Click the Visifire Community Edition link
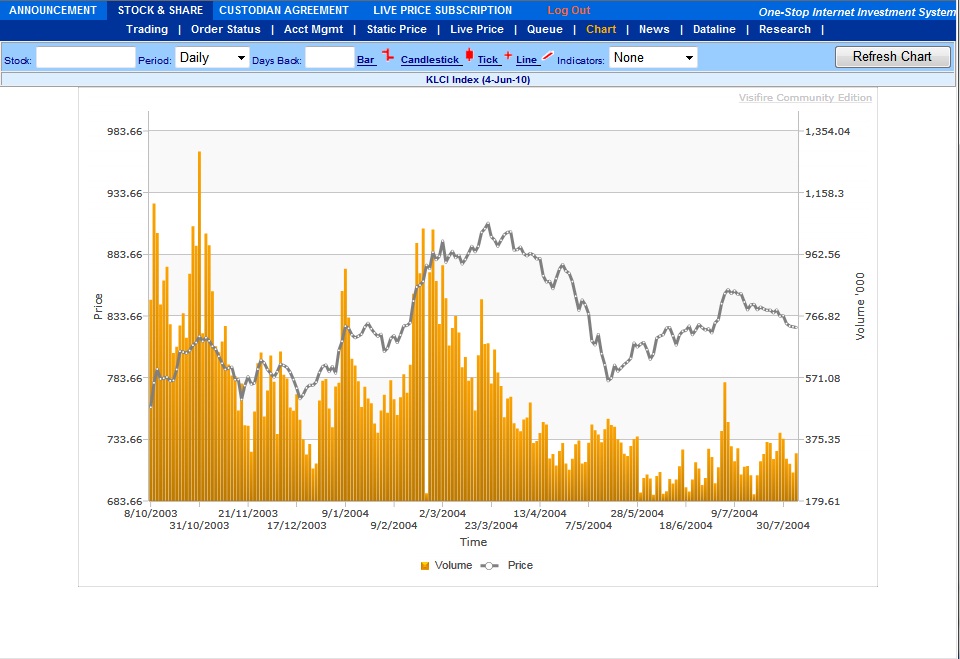960x659 pixels. tap(805, 98)
